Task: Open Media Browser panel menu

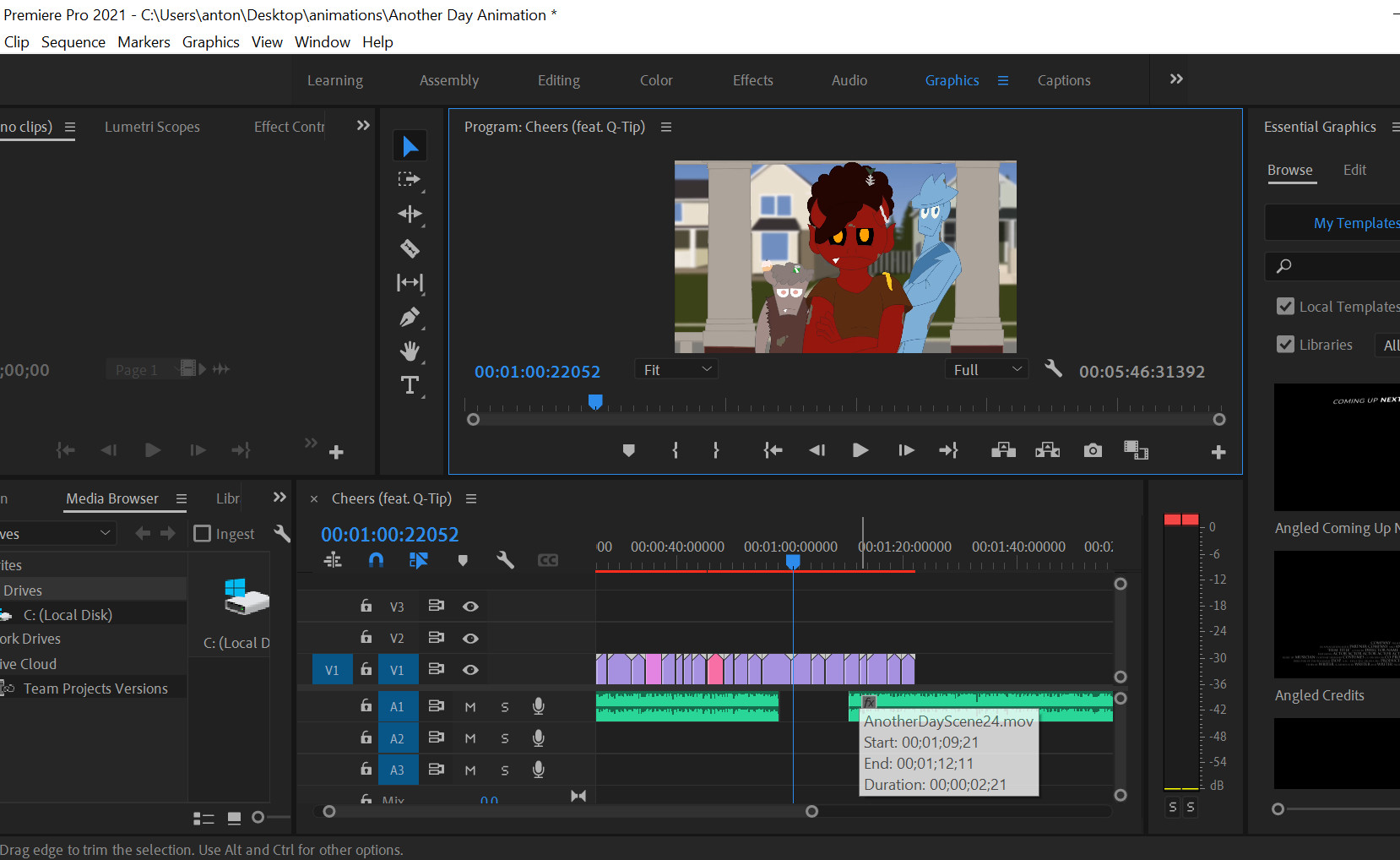Action: click(181, 498)
